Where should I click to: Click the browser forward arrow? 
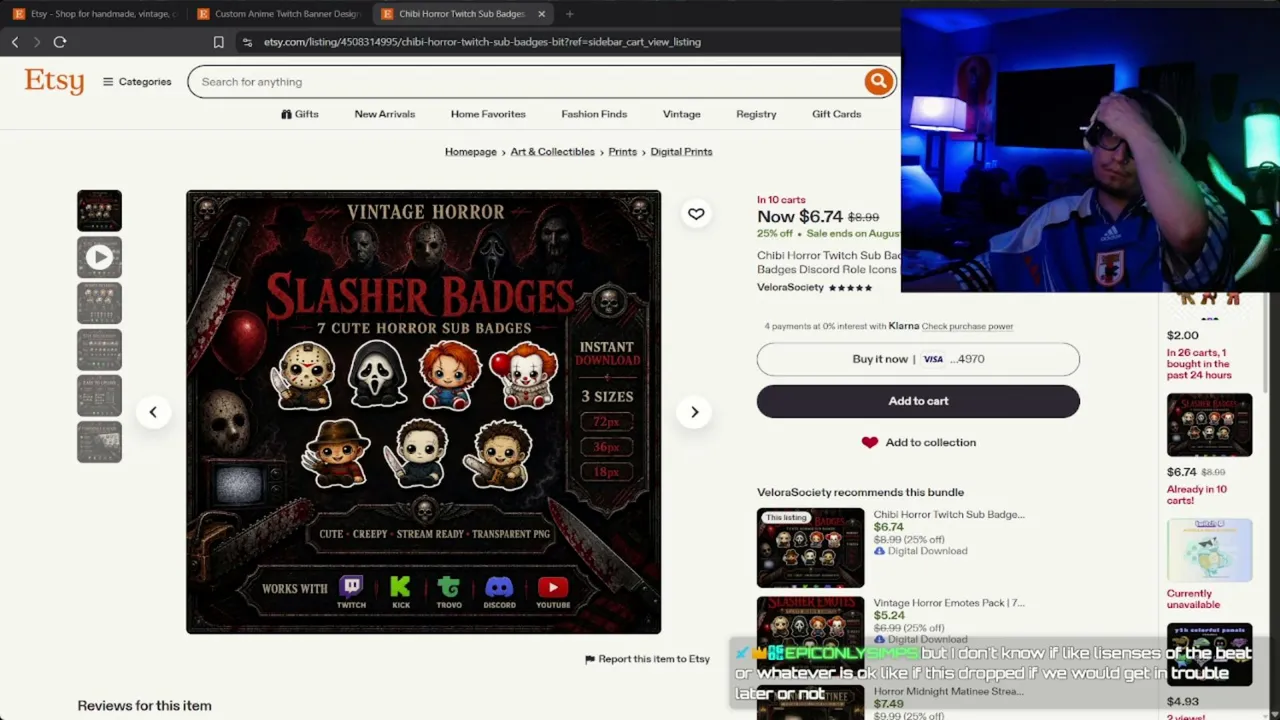click(37, 42)
